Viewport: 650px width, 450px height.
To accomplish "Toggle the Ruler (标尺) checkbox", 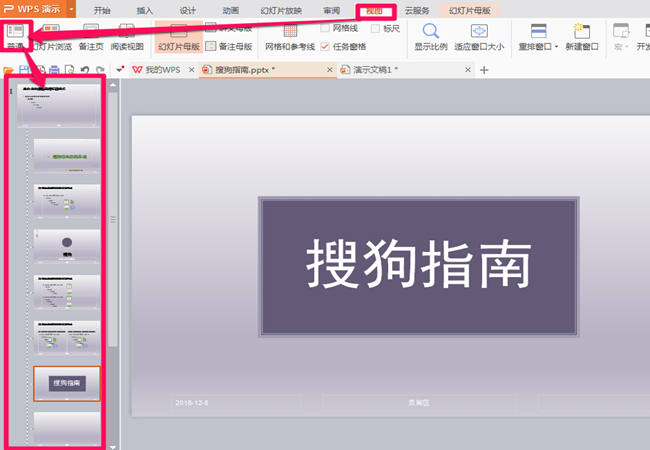I will tap(376, 28).
